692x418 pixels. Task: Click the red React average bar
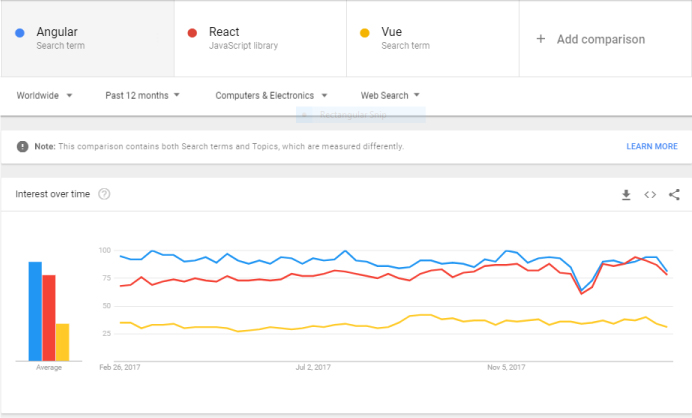point(49,318)
